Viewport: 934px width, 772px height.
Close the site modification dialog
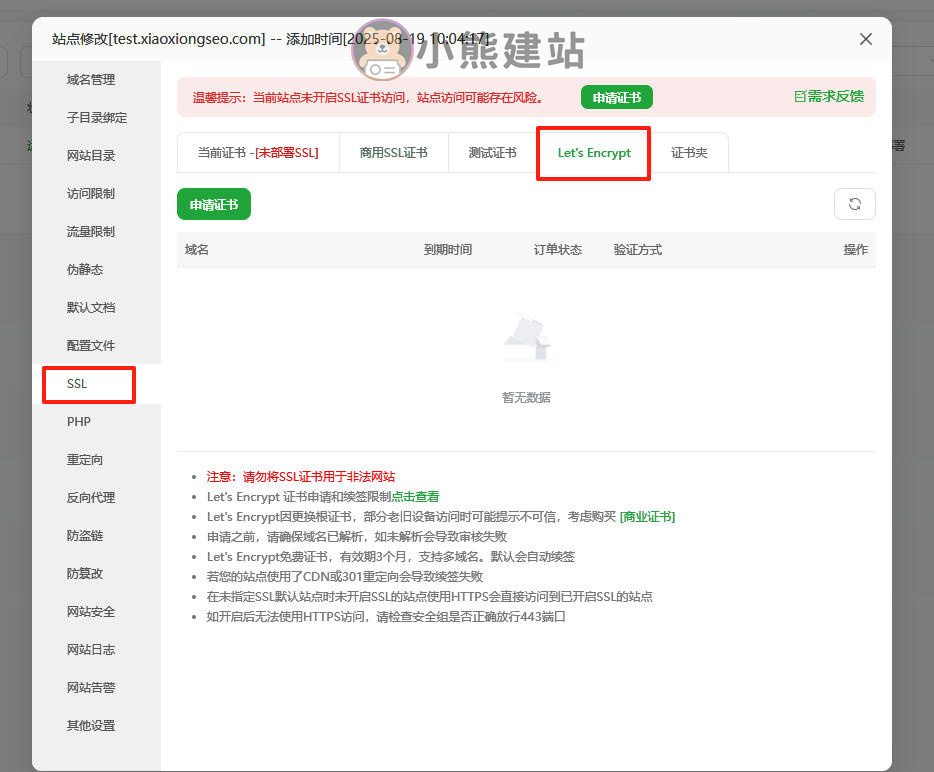pyautogui.click(x=866, y=39)
